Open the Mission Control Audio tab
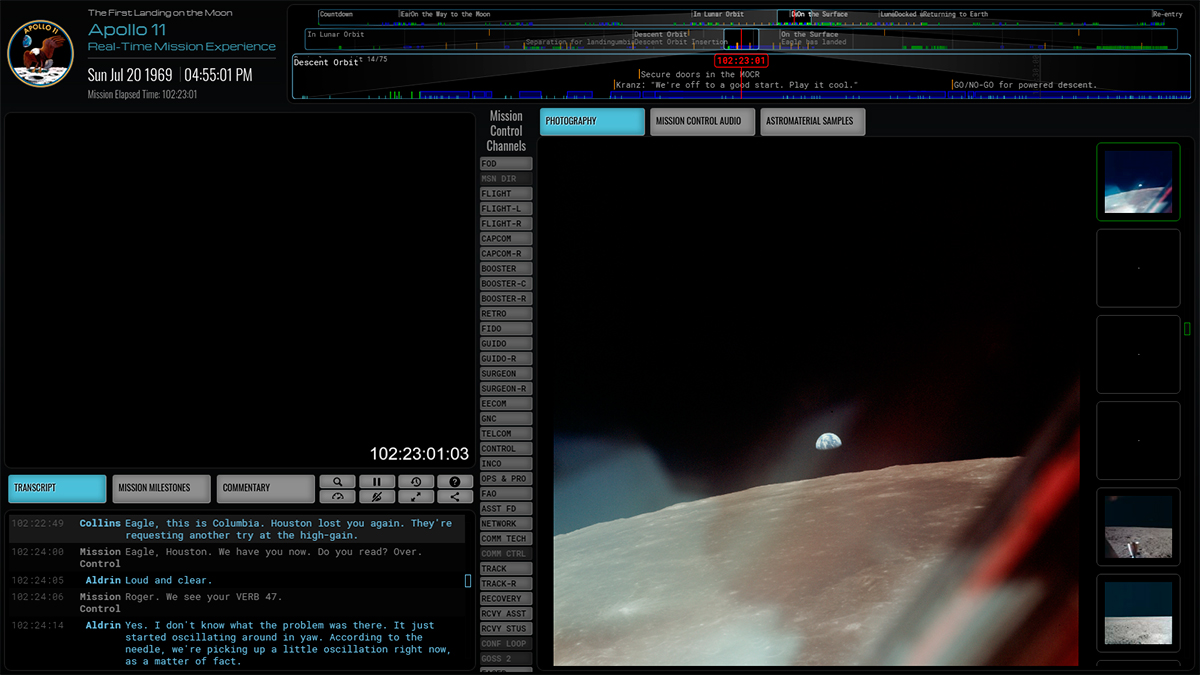Image resolution: width=1200 pixels, height=675 pixels. (704, 122)
